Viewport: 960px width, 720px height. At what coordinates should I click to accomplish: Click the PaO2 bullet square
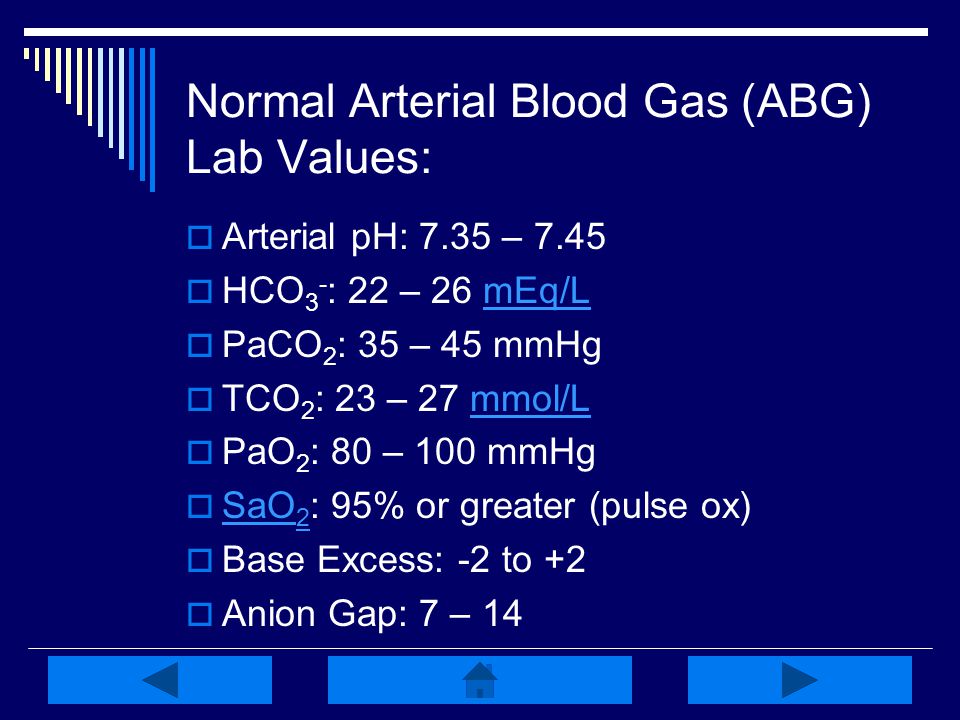(x=199, y=453)
